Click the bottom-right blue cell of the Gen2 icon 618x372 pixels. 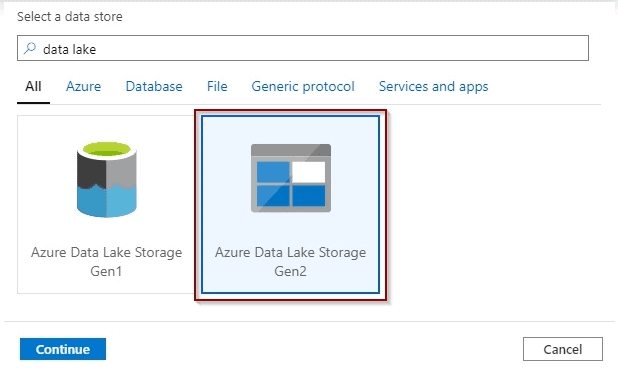pos(309,196)
